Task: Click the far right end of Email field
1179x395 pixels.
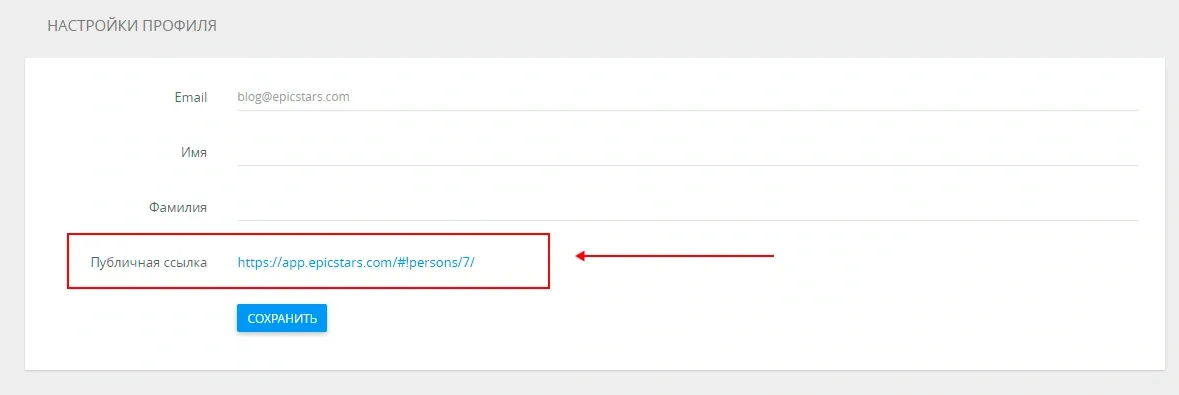Action: point(1128,97)
